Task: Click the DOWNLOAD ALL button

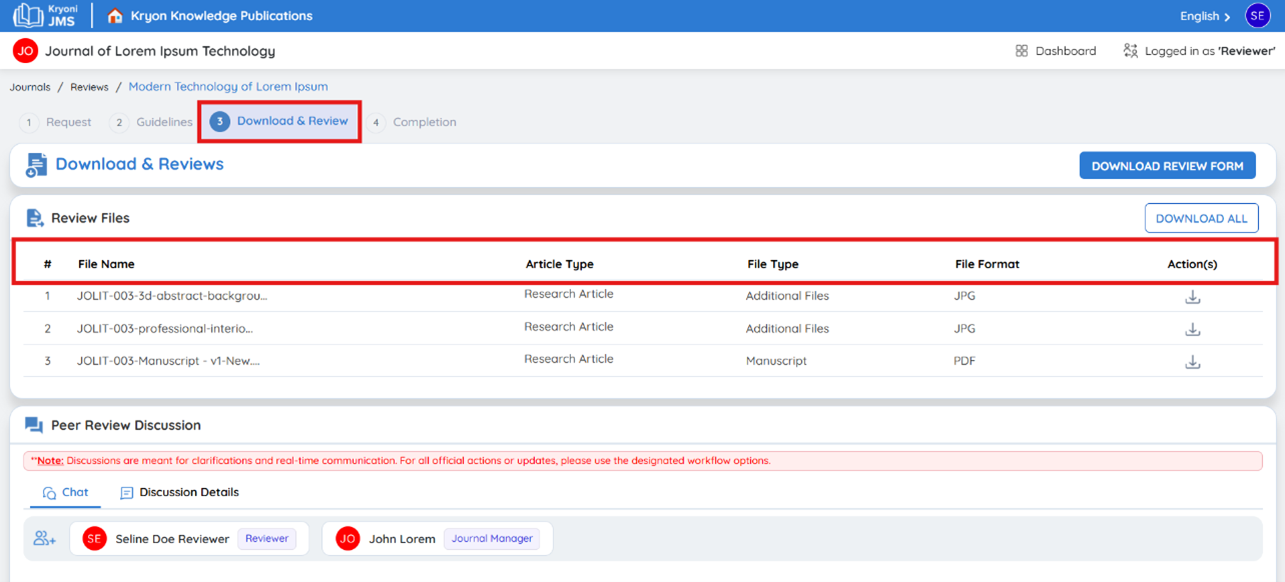Action: (1201, 218)
